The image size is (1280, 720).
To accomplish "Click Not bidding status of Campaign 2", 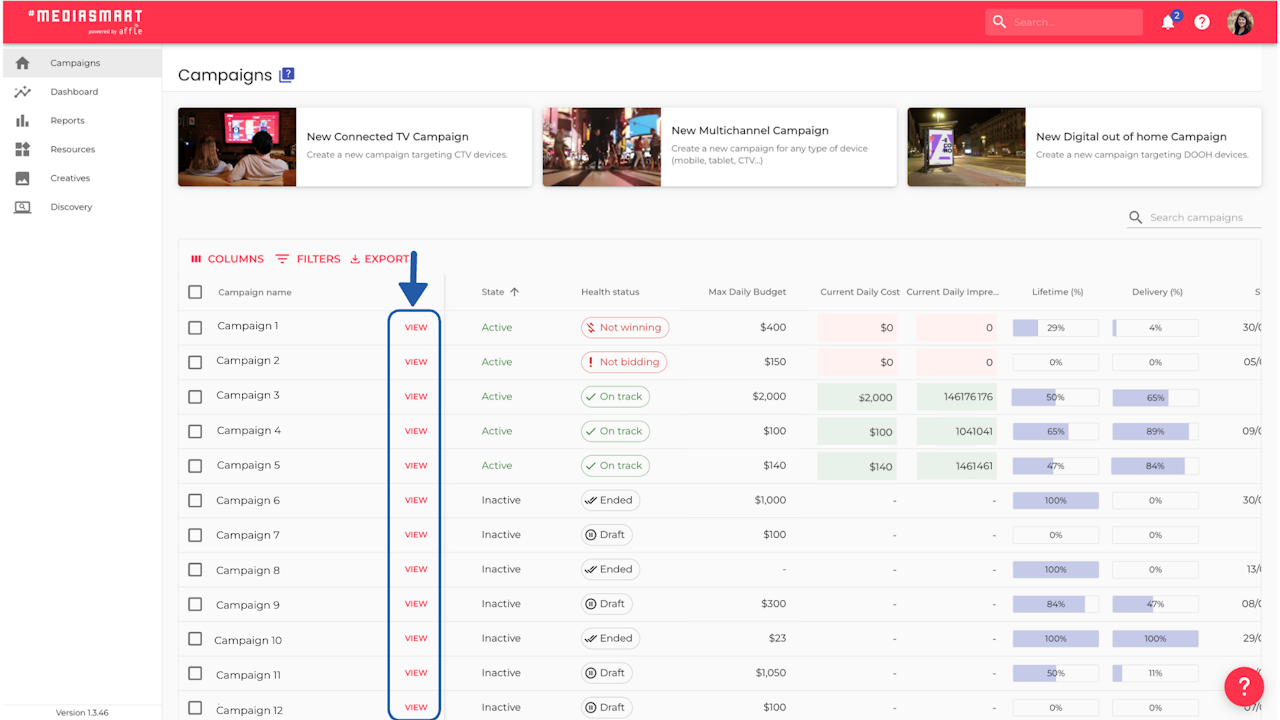I will pos(624,362).
